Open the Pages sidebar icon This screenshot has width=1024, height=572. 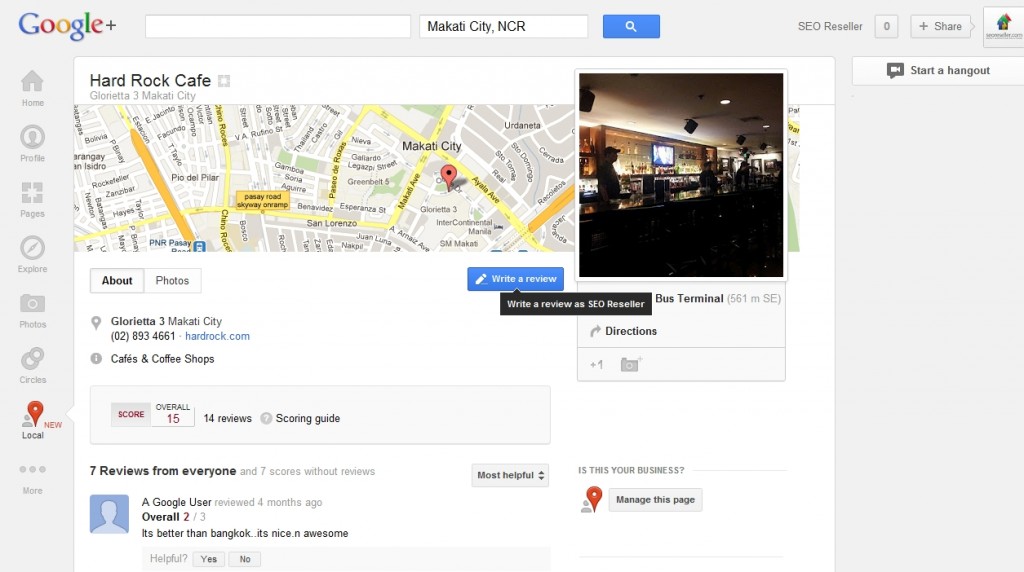click(32, 193)
